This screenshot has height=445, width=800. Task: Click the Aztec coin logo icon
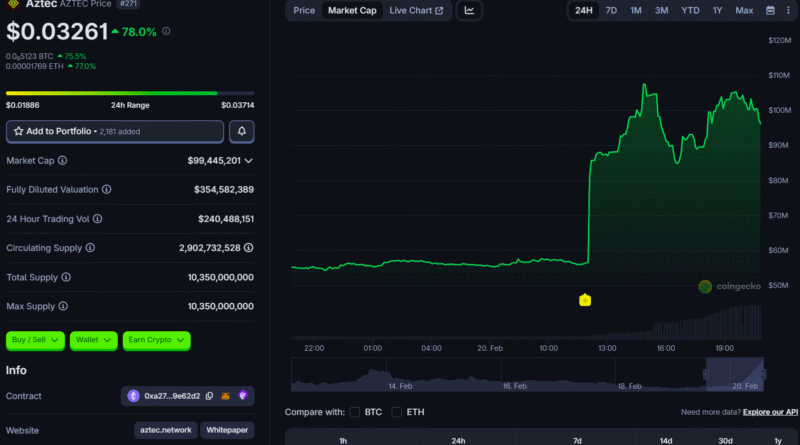[14, 4]
